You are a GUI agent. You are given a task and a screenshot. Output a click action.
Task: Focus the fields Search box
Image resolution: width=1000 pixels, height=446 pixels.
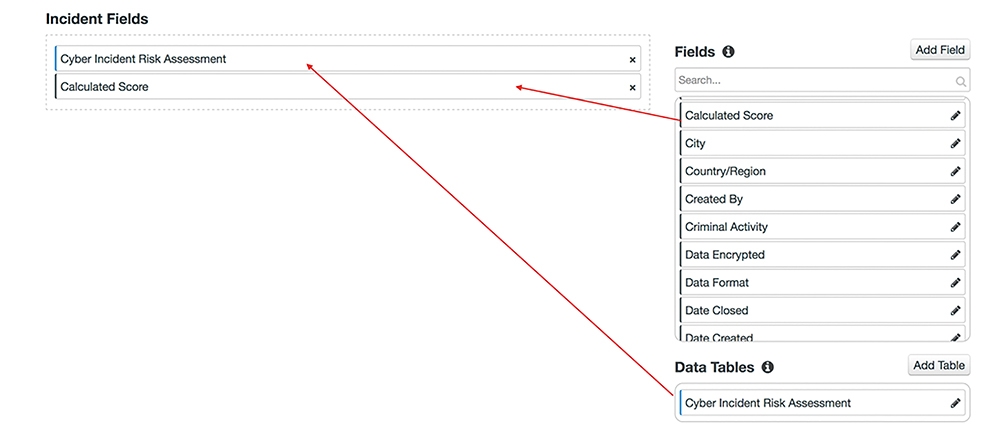tap(810, 80)
